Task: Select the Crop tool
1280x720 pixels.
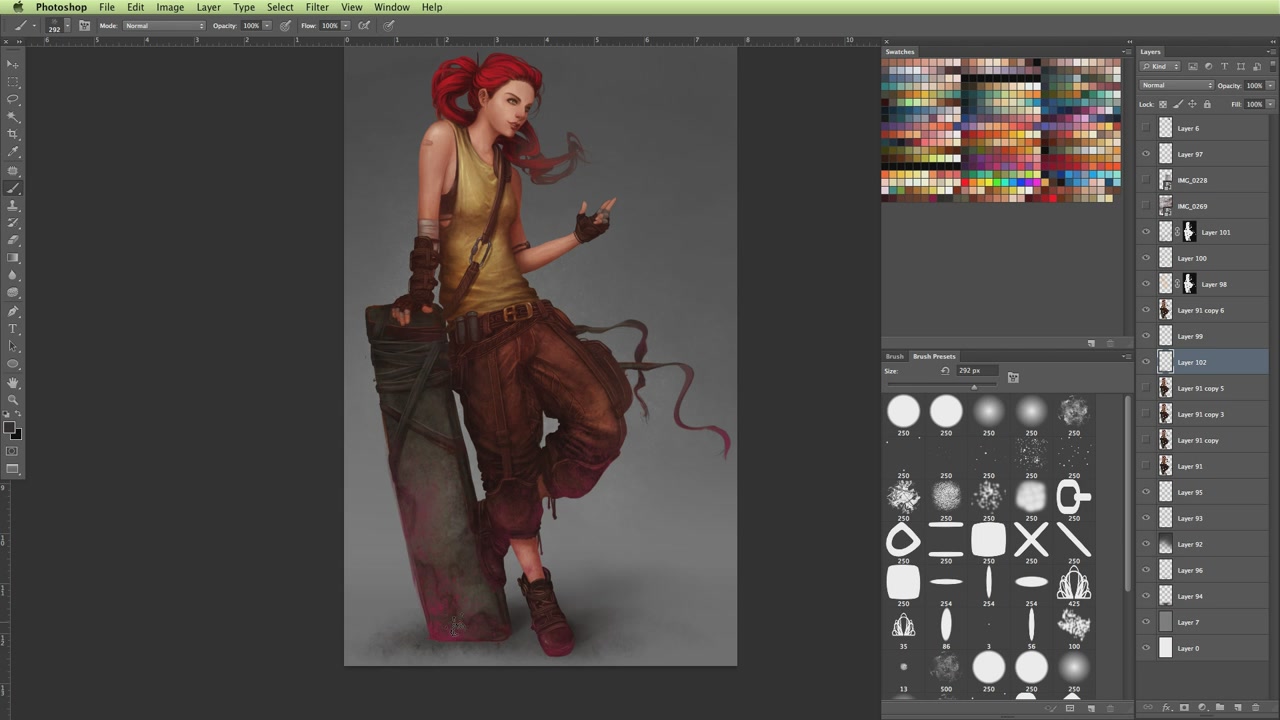Action: pos(13,134)
